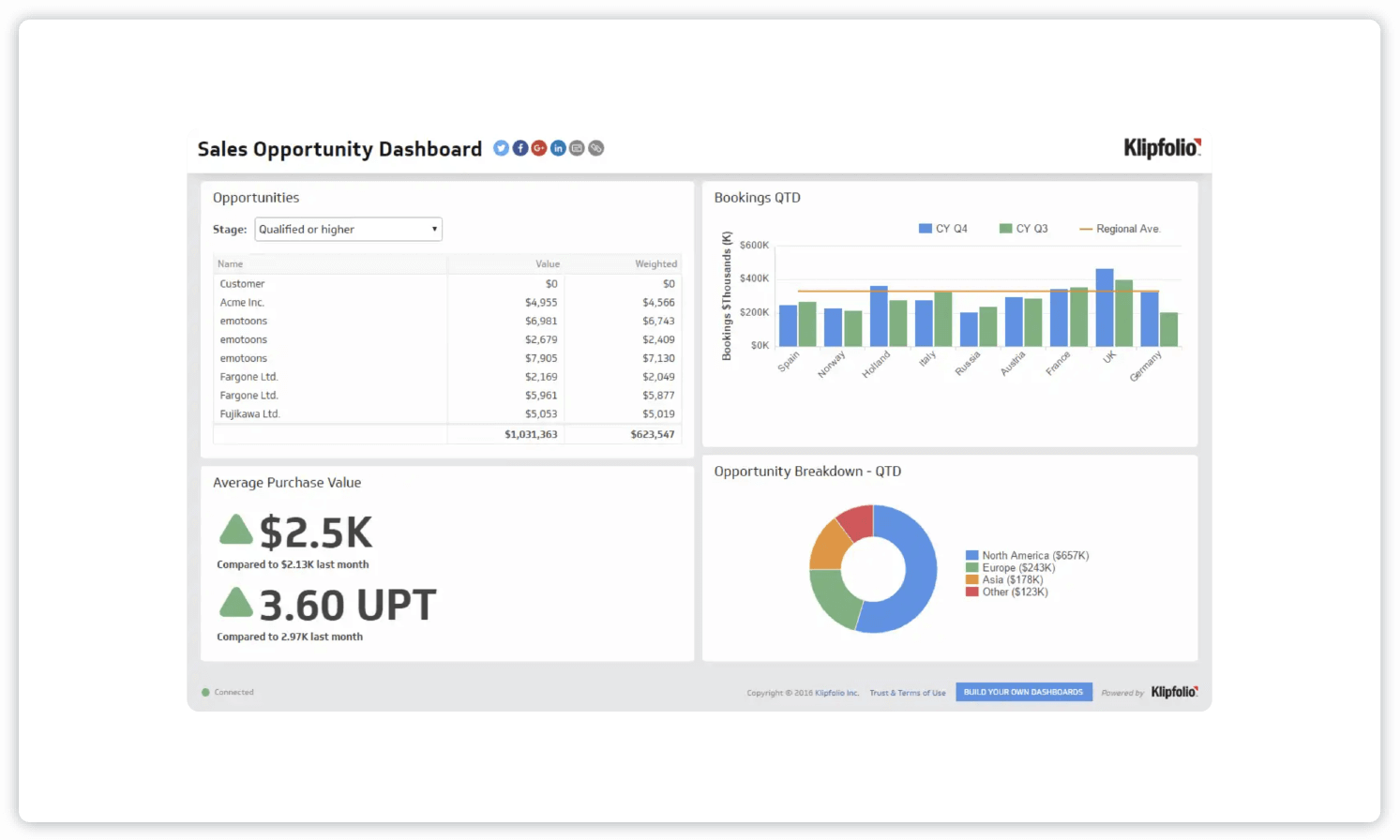The width and height of the screenshot is (1400, 840).
Task: Copy dashboard link with chain icon
Action: [x=596, y=148]
